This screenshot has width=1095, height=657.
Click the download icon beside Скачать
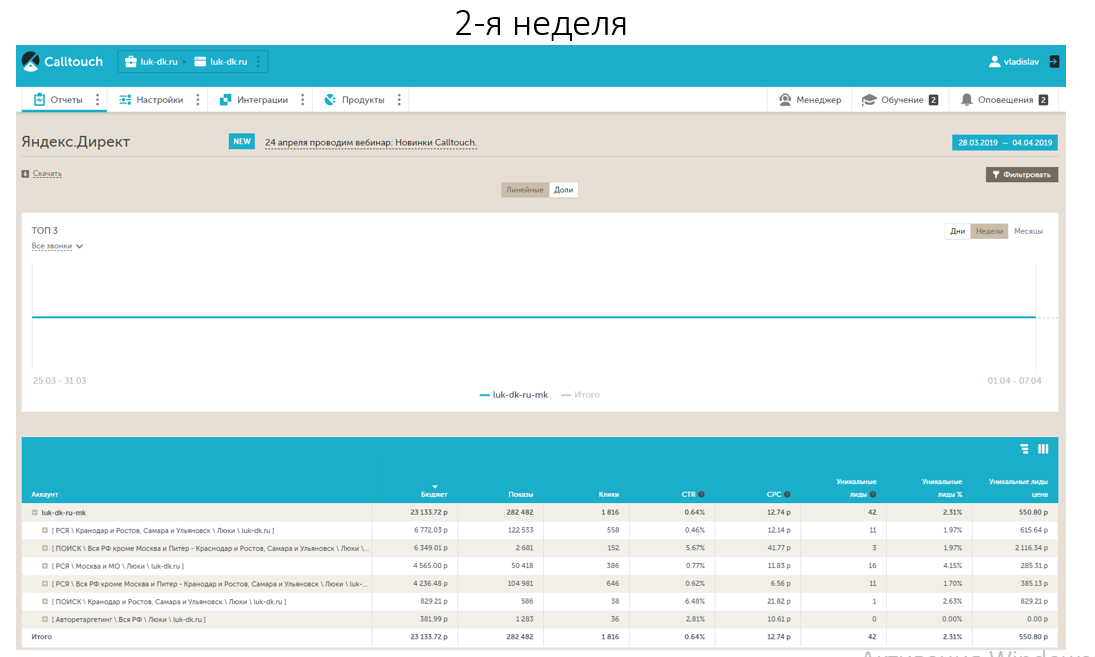point(25,173)
